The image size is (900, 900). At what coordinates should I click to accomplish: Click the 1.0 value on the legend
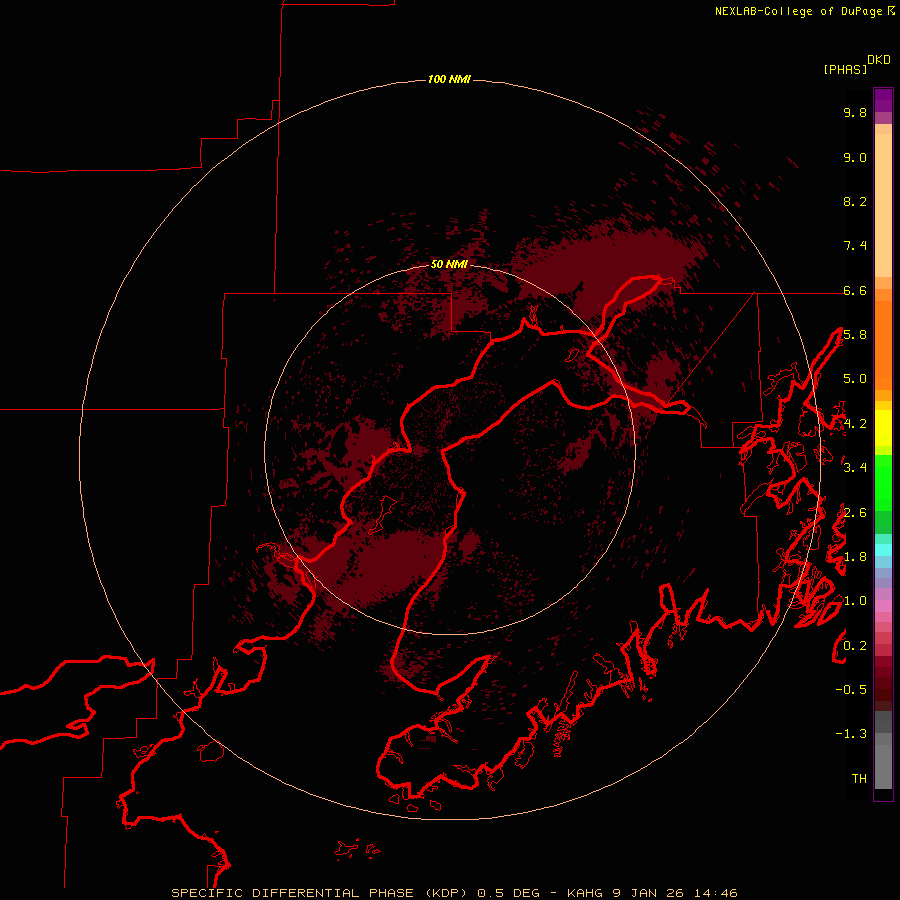pyautogui.click(x=855, y=601)
